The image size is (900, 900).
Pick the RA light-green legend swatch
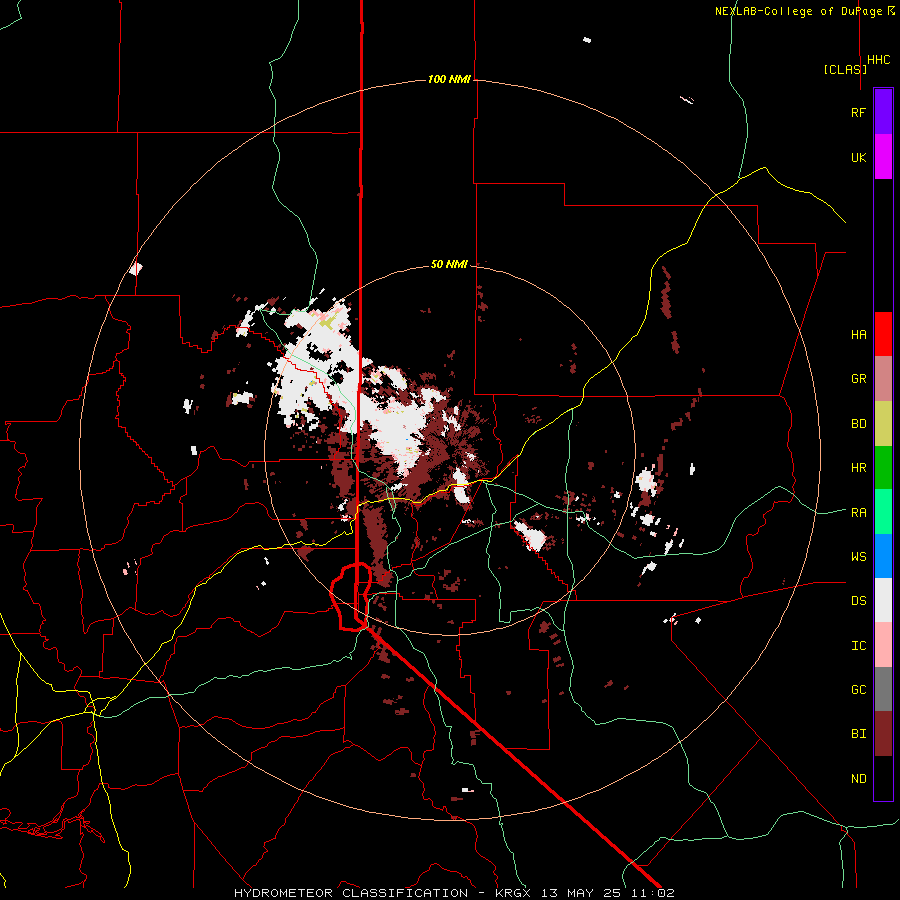883,512
